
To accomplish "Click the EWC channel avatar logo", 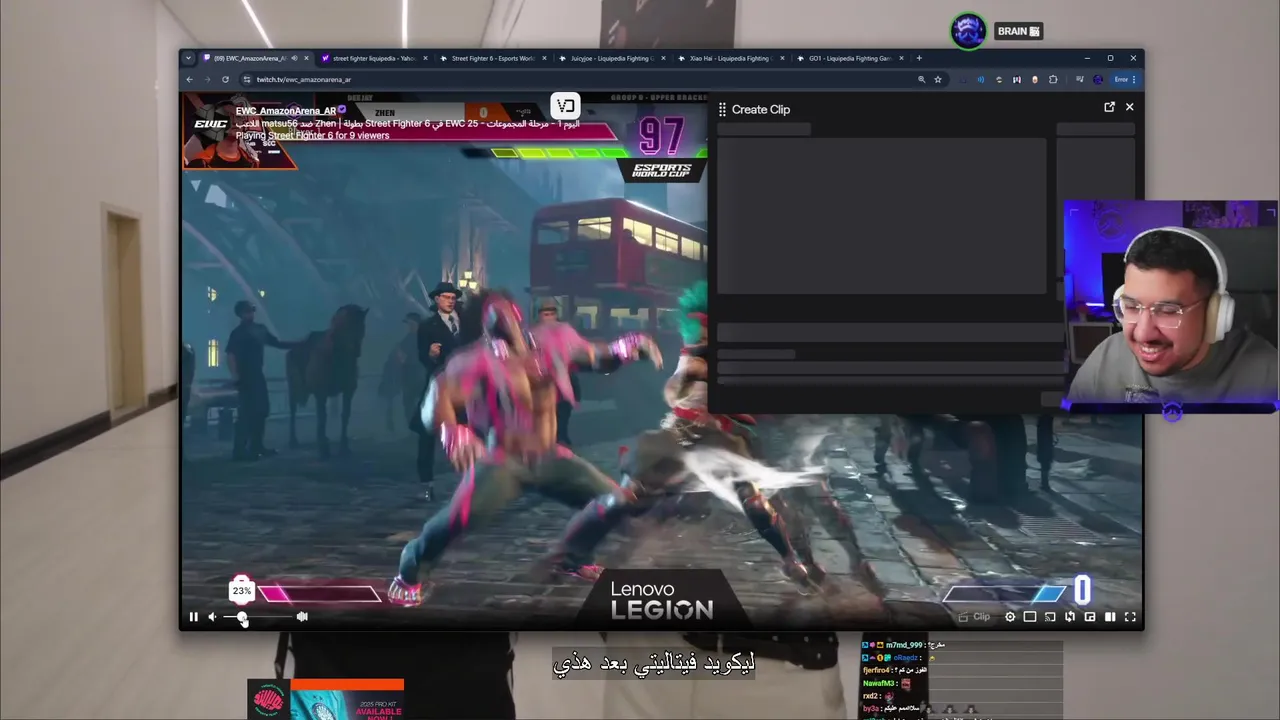I will (x=211, y=124).
